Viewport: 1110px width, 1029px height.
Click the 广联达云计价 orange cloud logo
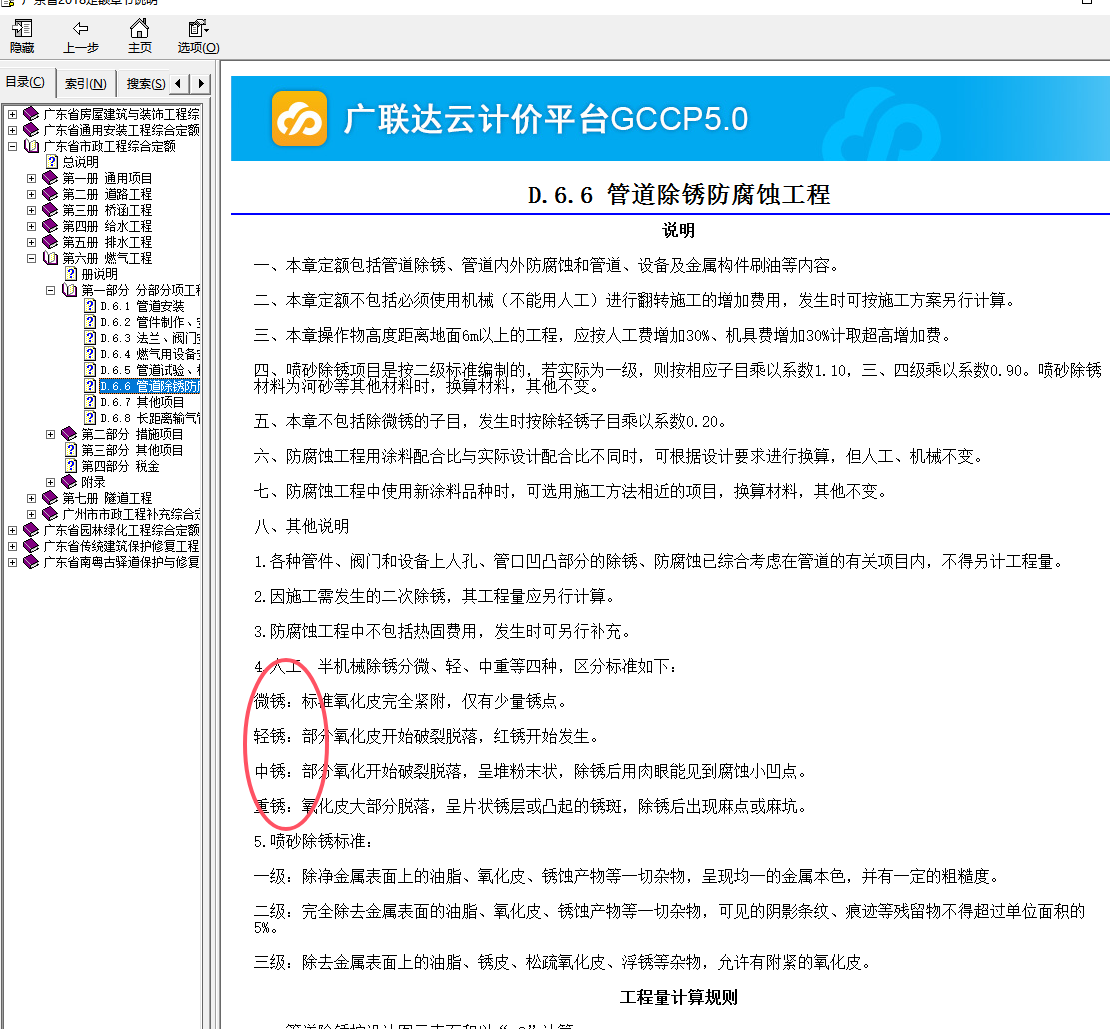point(299,119)
